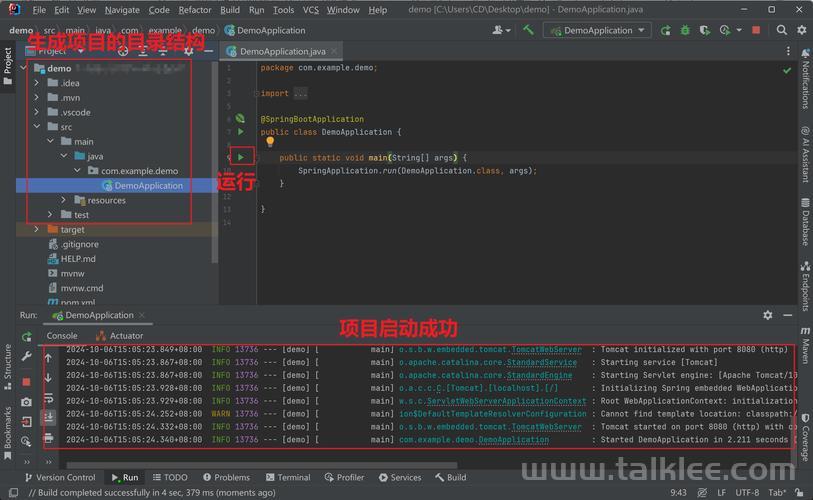Expand the target folder
This screenshot has height=500, width=813.
click(36, 229)
